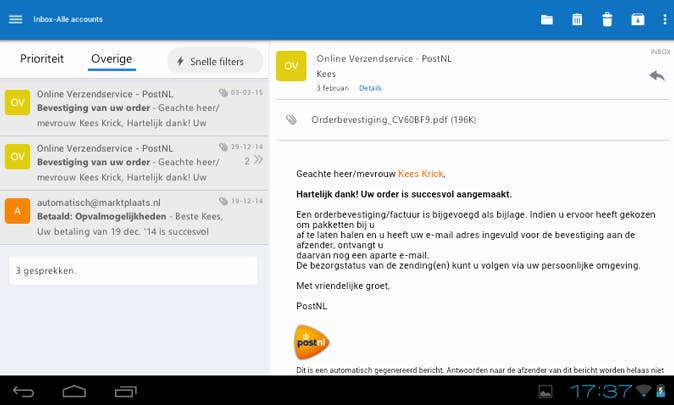Open the 29-12-14 PostNL order confirmation email
The width and height of the screenshot is (674, 405).
(134, 163)
